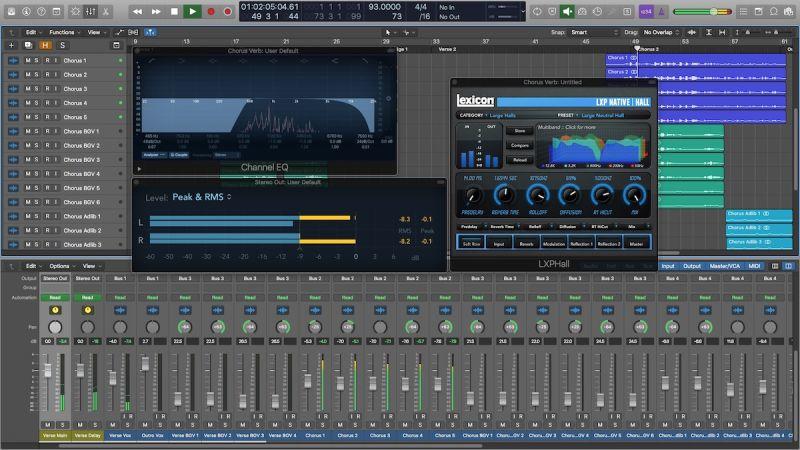
Task: Click the Store button in LXPHall
Action: 519,131
